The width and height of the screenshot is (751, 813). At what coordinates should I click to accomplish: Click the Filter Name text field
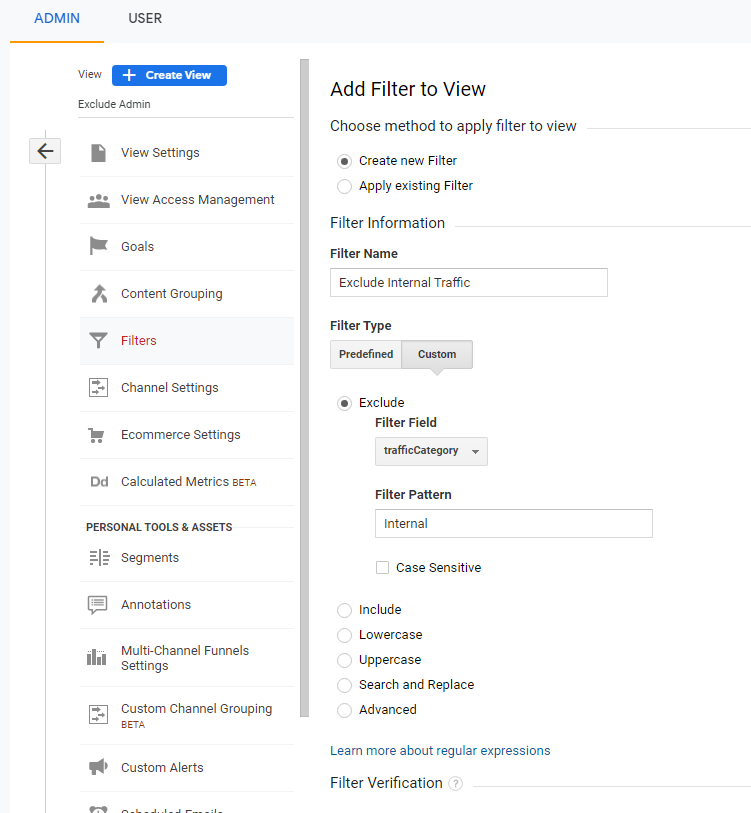click(x=468, y=283)
